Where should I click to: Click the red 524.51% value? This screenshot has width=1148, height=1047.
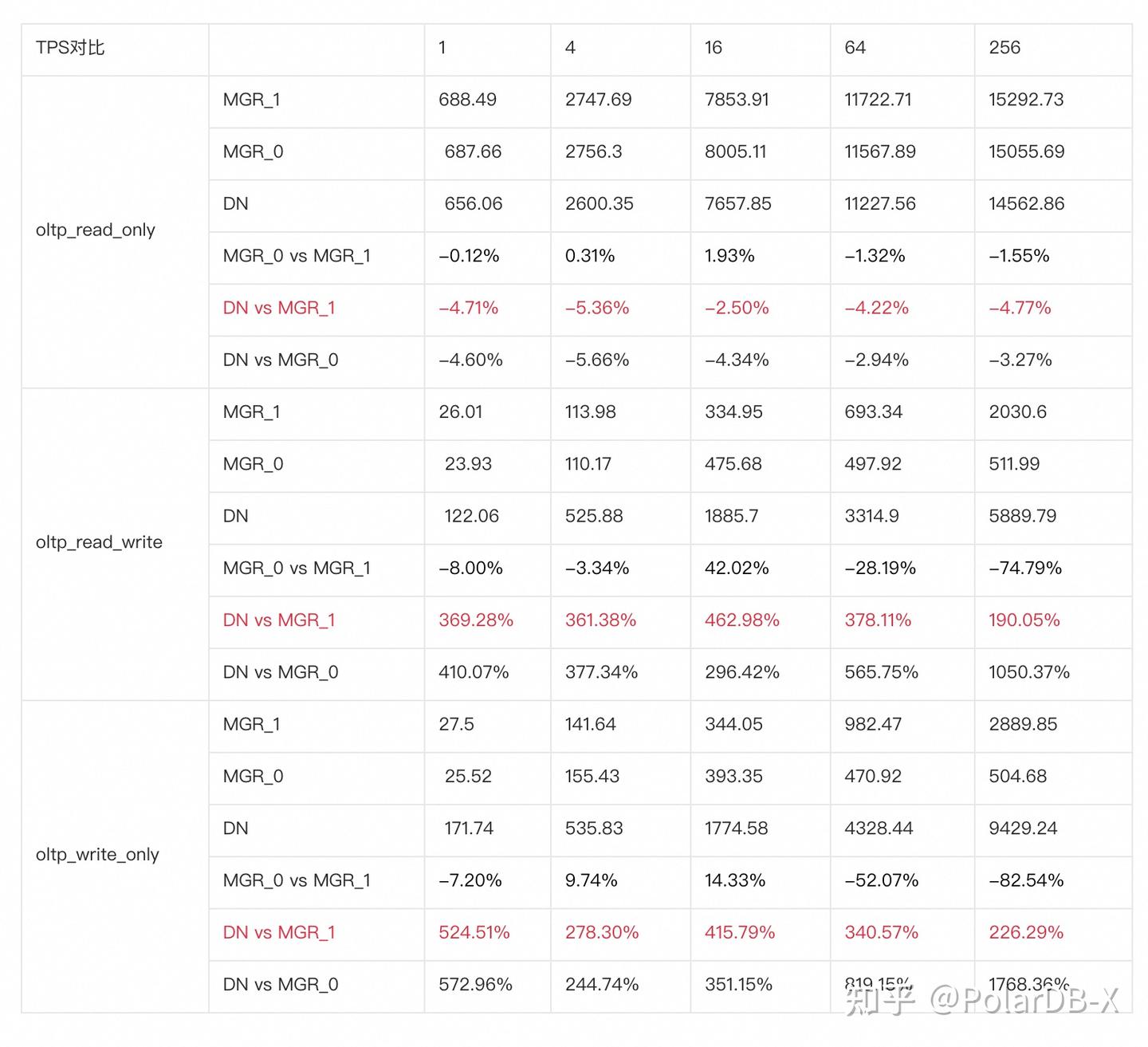click(x=474, y=933)
